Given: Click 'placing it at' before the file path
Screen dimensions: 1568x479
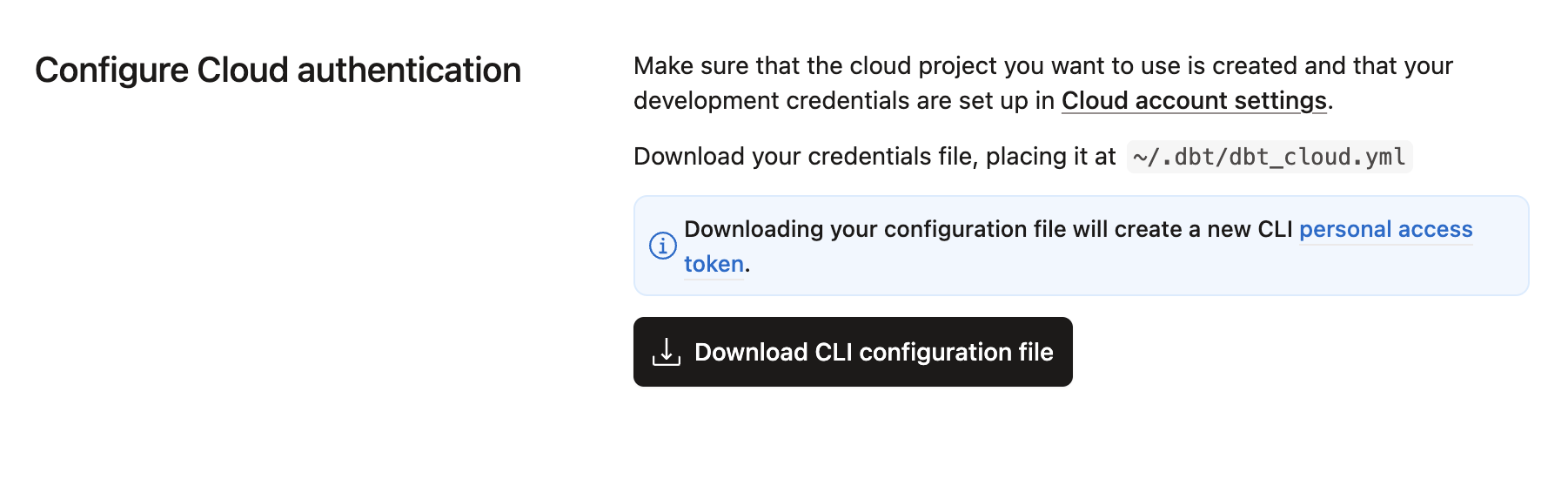Looking at the screenshot, I should (x=1050, y=157).
